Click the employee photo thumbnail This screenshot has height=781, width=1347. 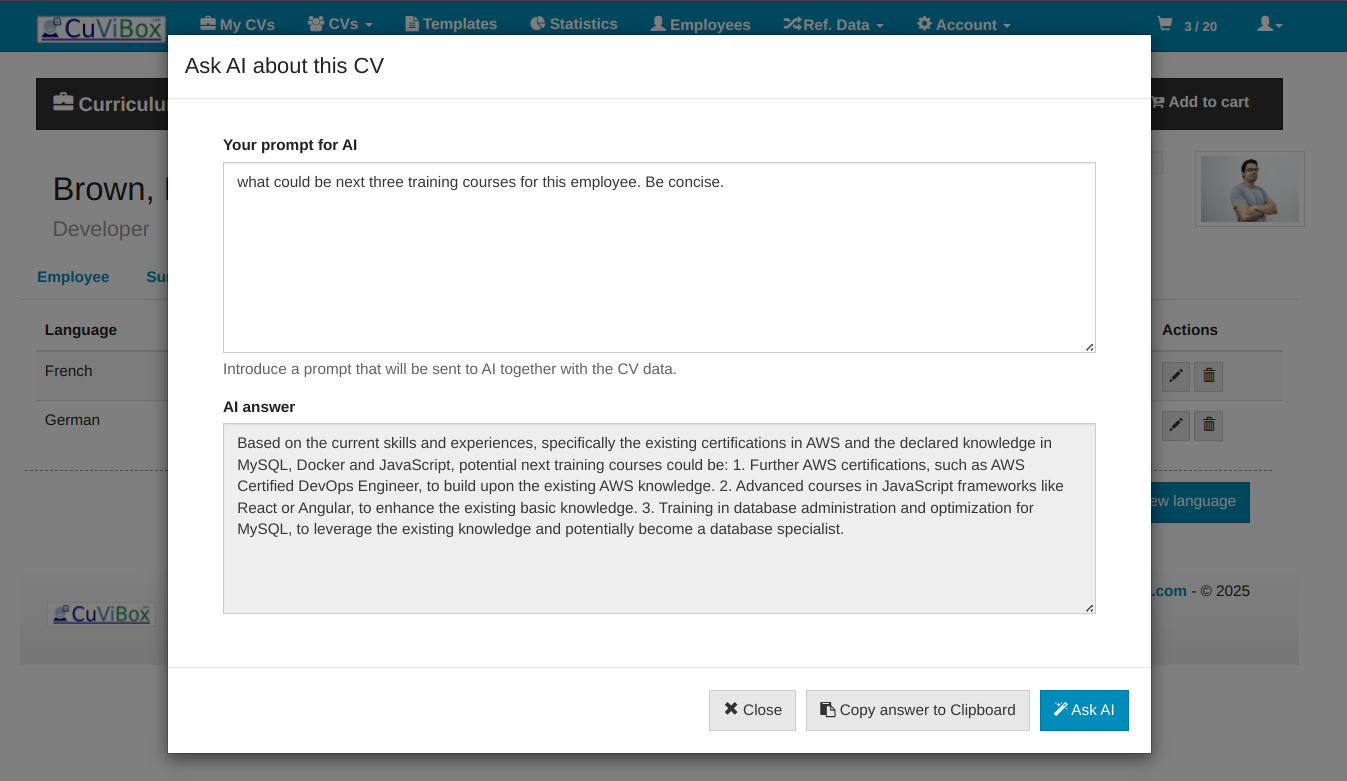pos(1249,189)
